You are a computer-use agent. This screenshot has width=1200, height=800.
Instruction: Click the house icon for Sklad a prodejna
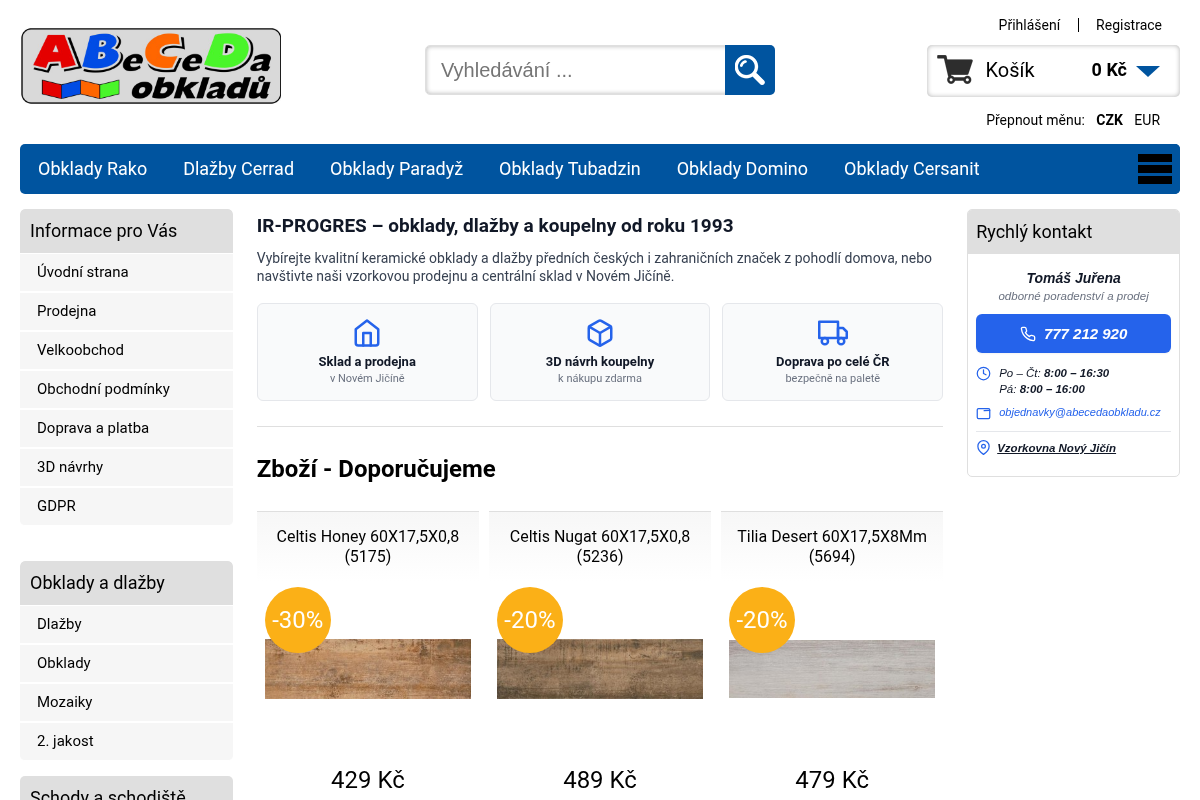[x=367, y=333]
